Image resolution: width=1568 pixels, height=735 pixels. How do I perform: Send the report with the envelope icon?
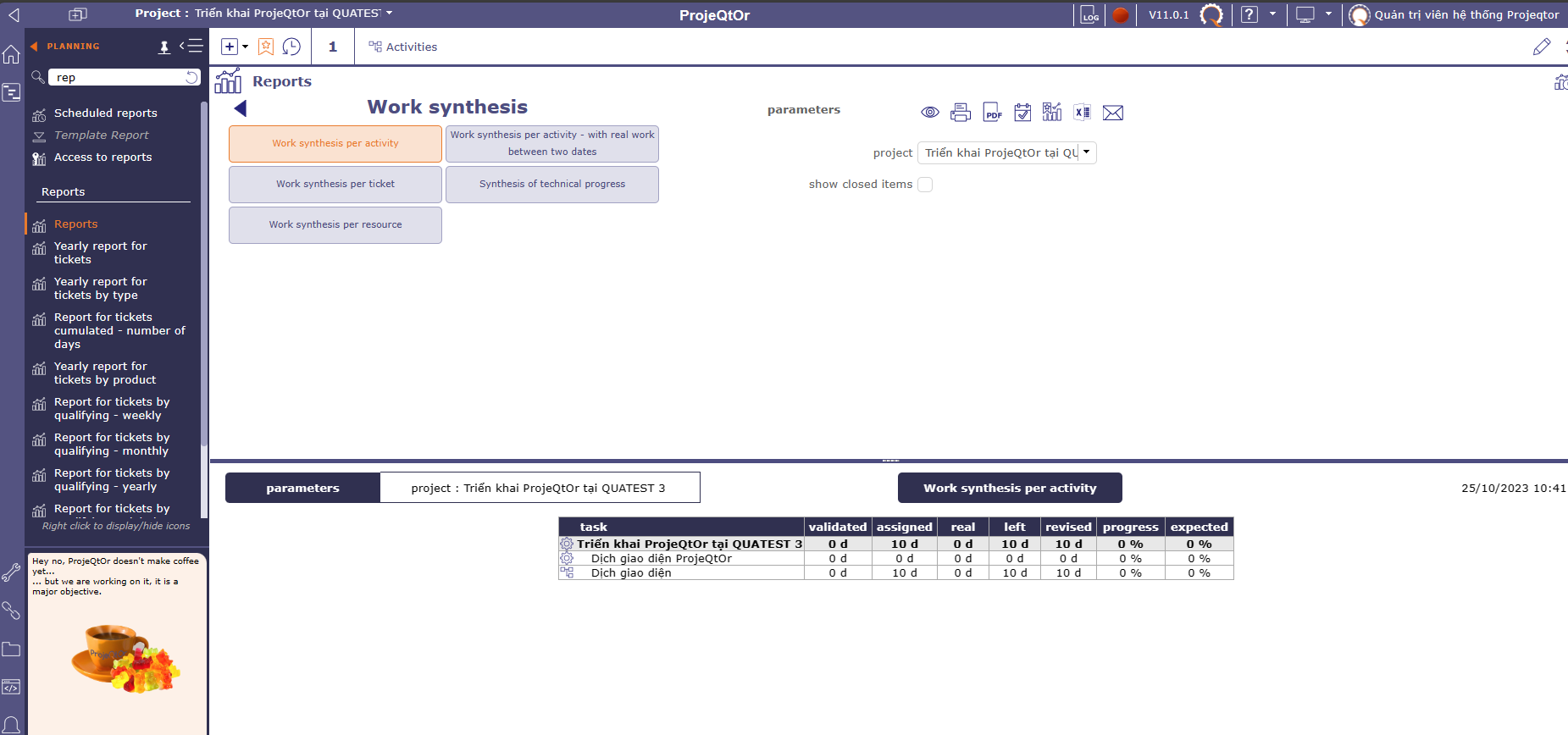click(x=1113, y=113)
